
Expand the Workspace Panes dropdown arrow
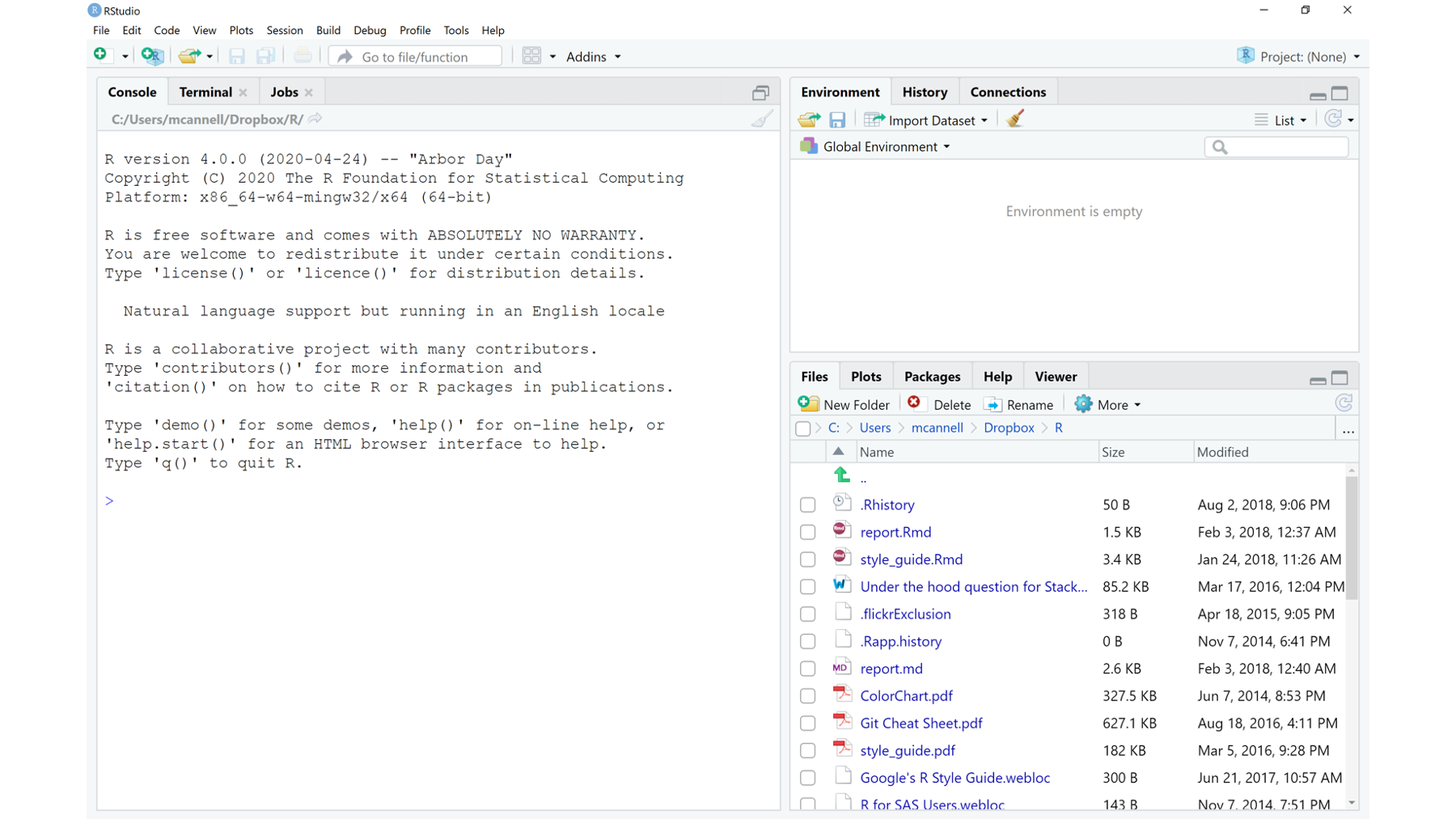point(552,57)
